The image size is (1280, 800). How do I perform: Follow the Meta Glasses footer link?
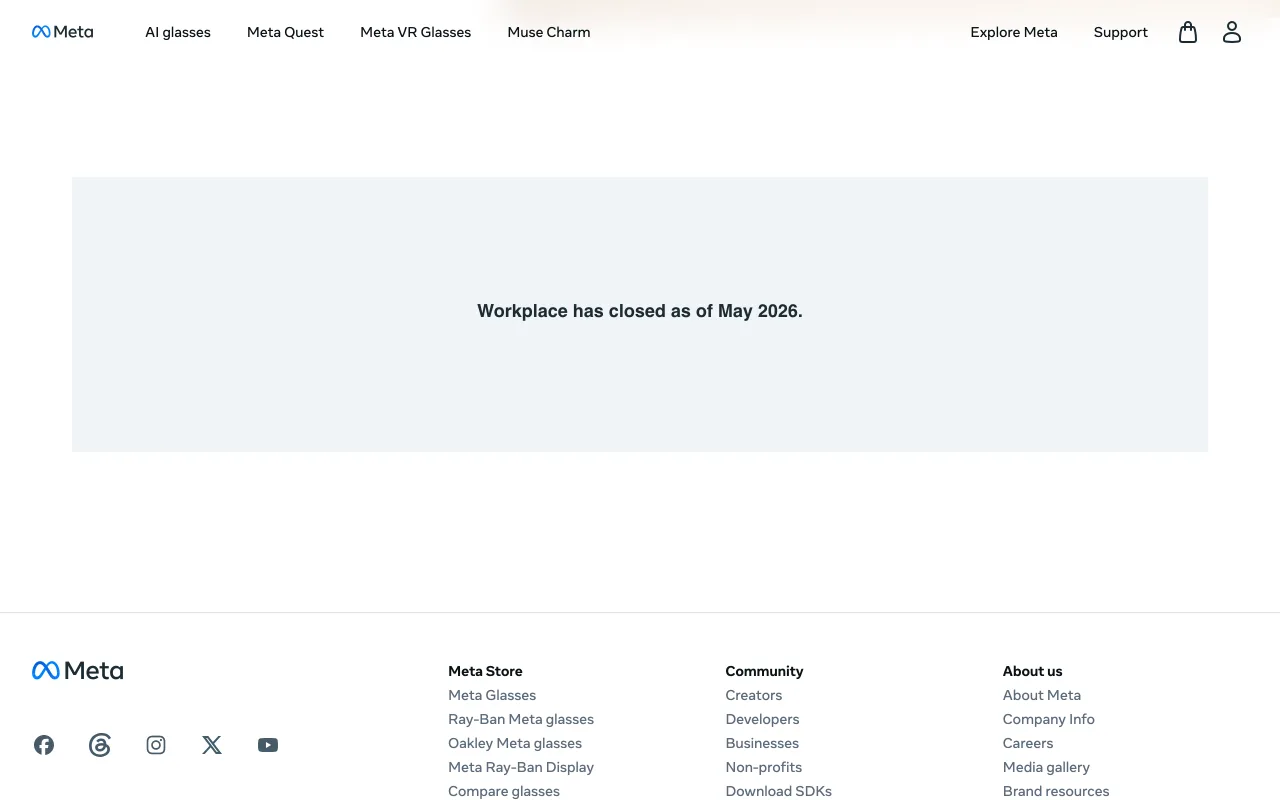pyautogui.click(x=492, y=695)
